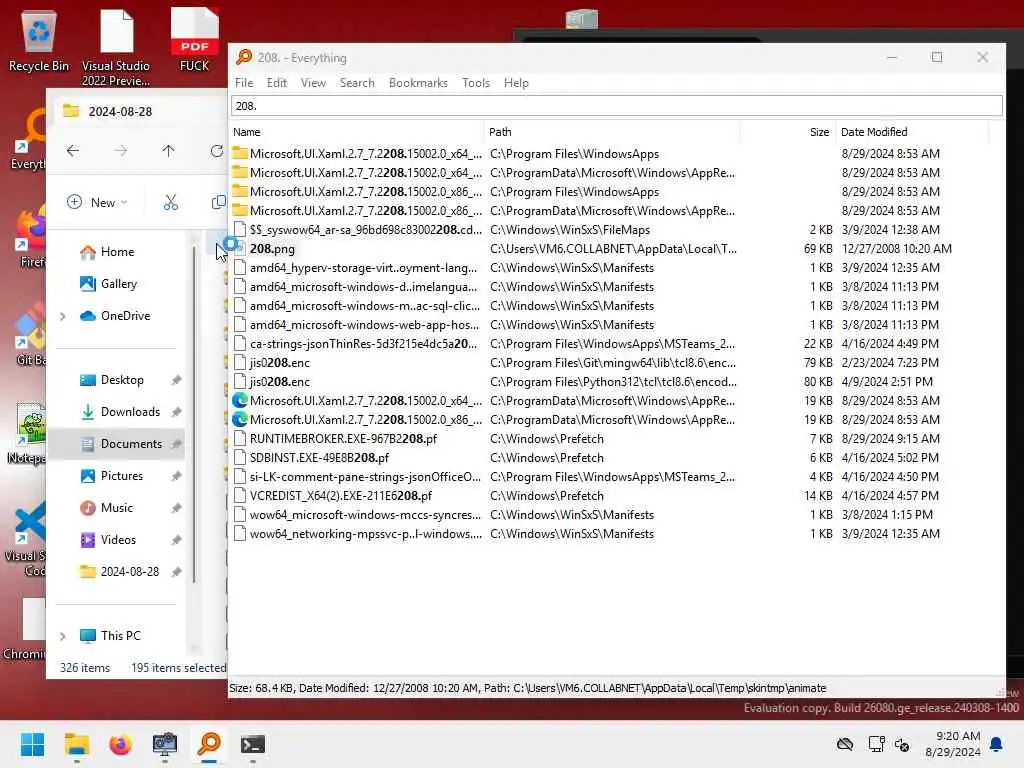Go back in File Explorer
The height and width of the screenshot is (768, 1024).
click(72, 151)
